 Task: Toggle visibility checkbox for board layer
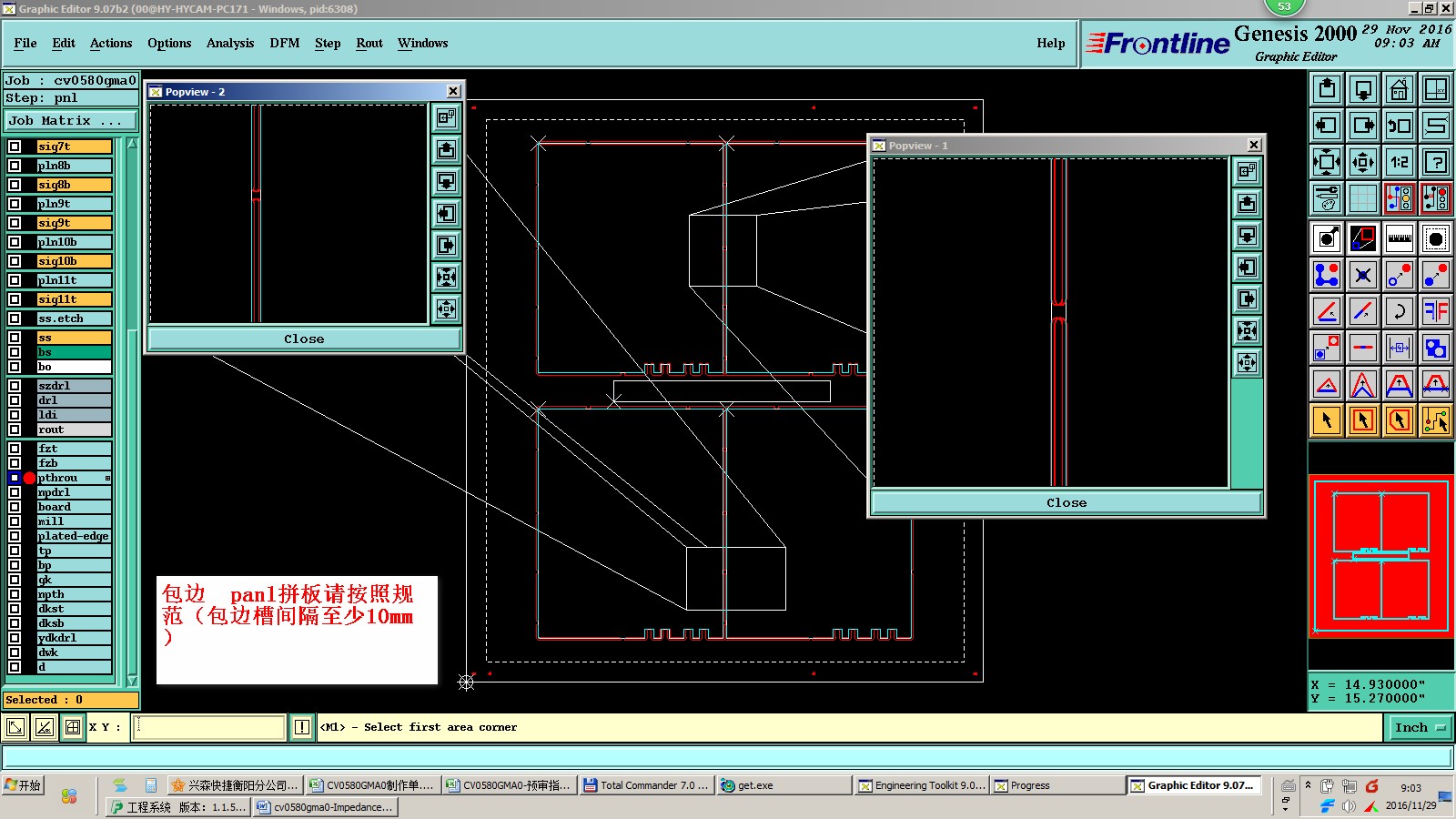coord(15,507)
